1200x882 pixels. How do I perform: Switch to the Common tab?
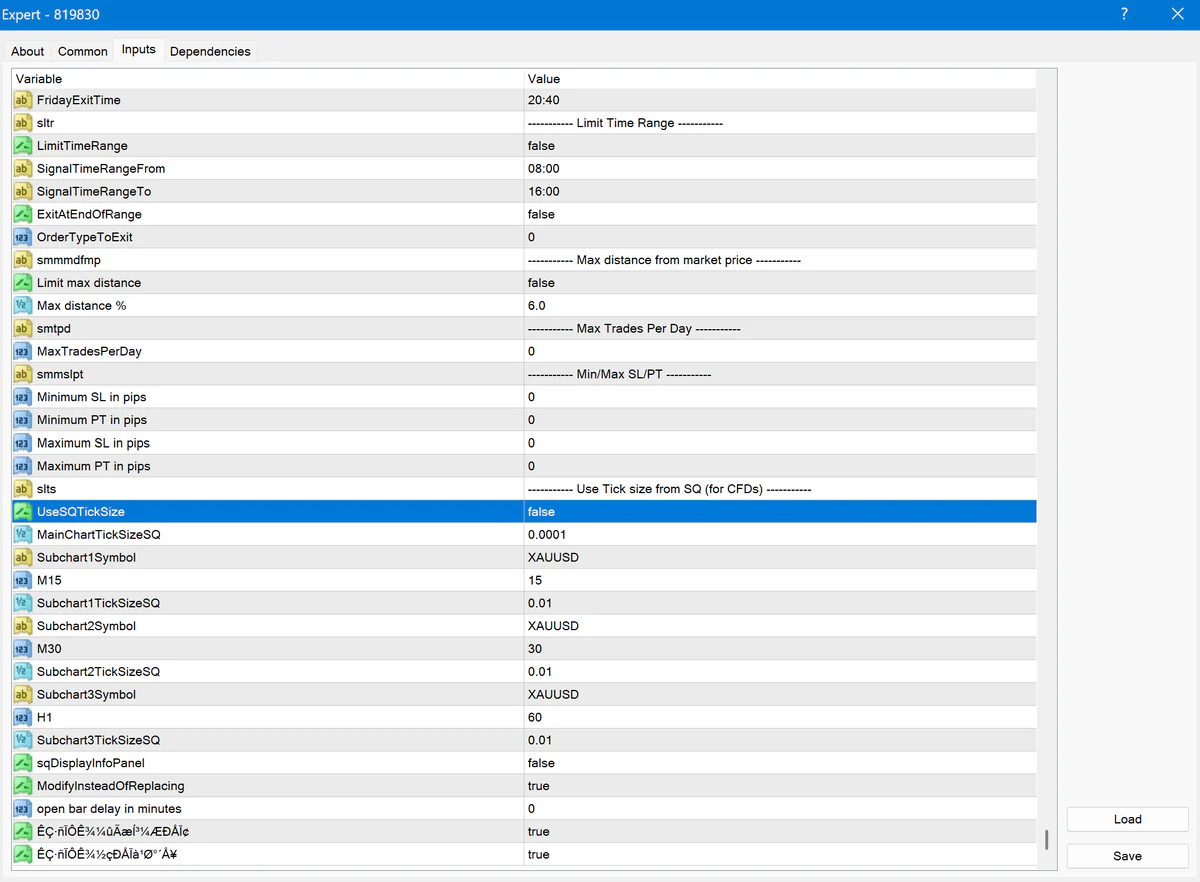pos(82,52)
